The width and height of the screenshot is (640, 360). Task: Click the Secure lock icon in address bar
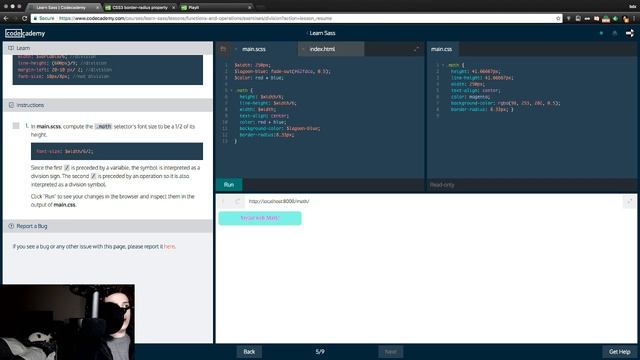point(36,18)
